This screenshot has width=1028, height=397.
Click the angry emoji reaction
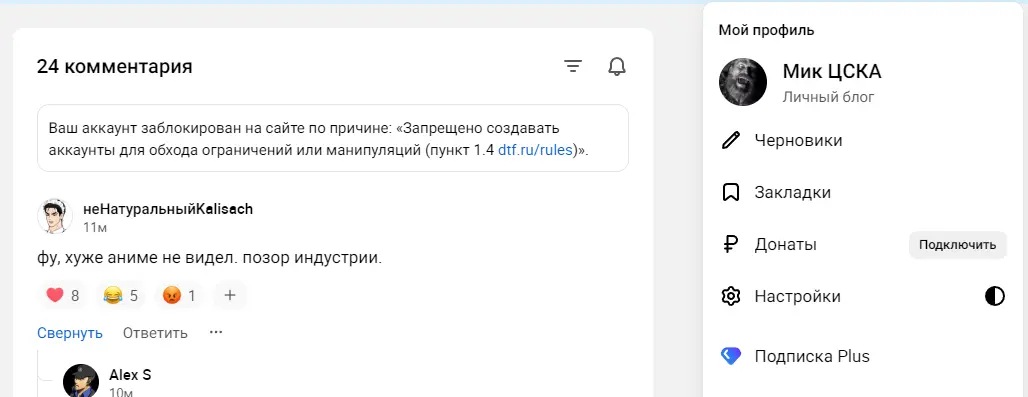point(179,295)
